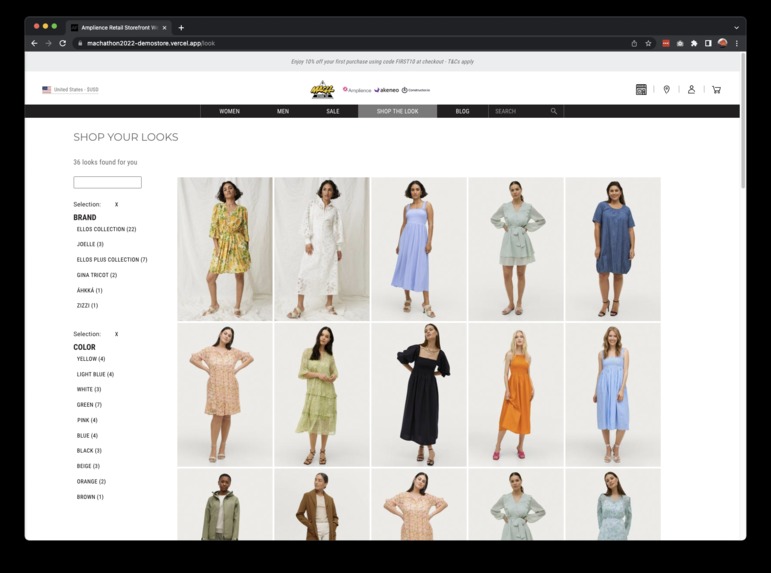The width and height of the screenshot is (771, 573).
Task: Filter by WHITE (3) color
Action: pos(89,390)
